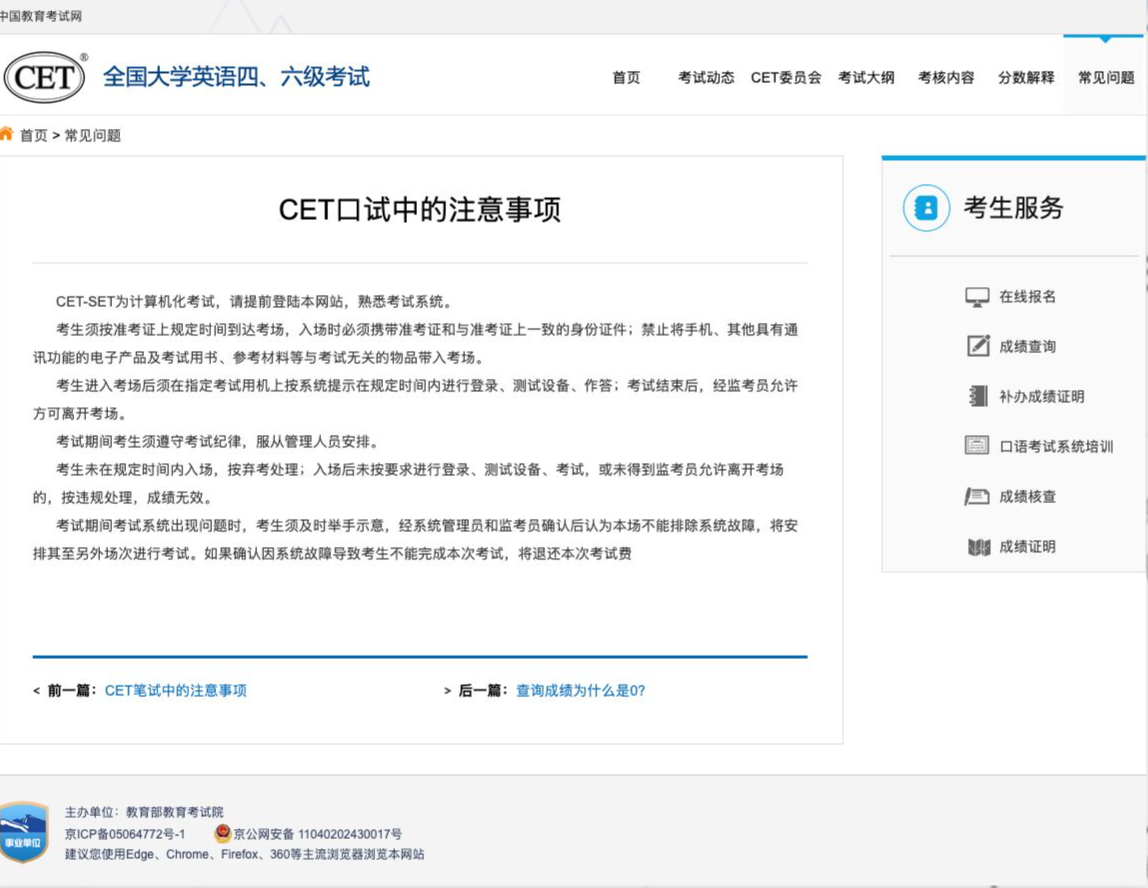Open next article 查询成绩为什么是0?

point(581,690)
